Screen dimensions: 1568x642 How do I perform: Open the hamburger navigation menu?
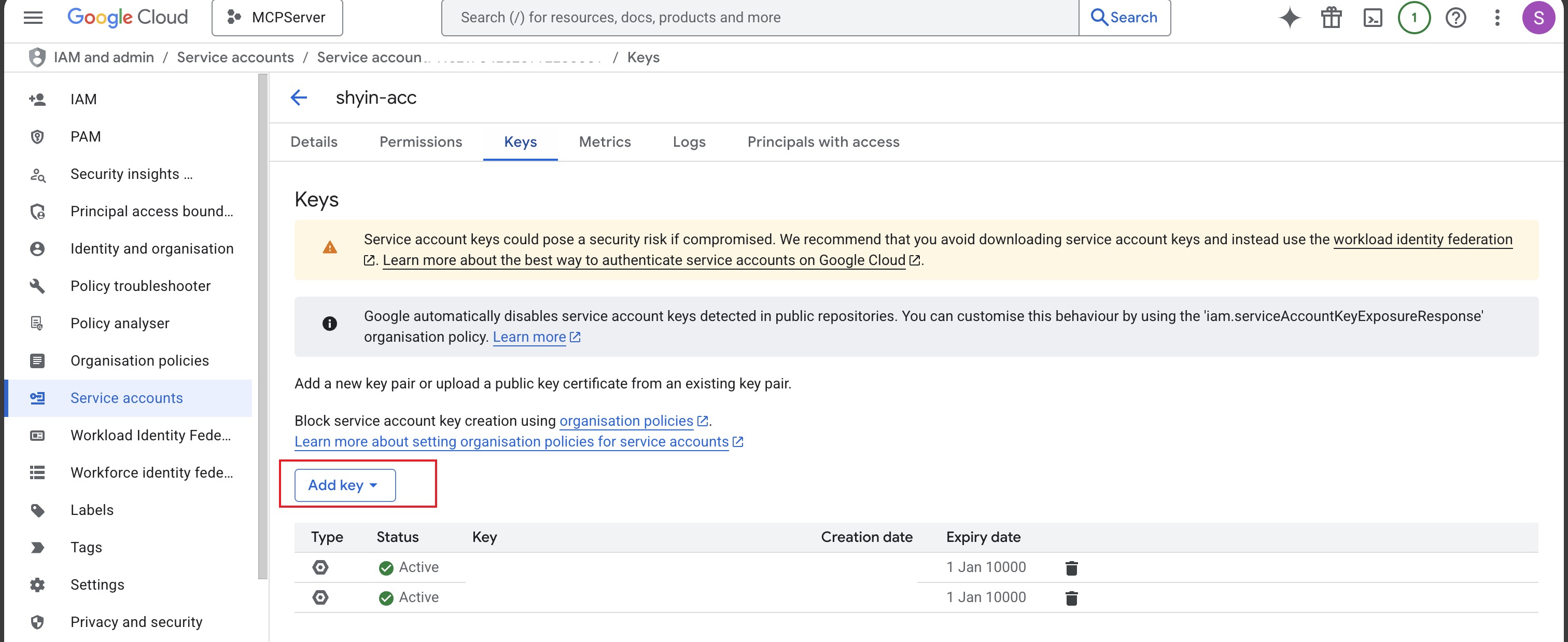pos(33,18)
